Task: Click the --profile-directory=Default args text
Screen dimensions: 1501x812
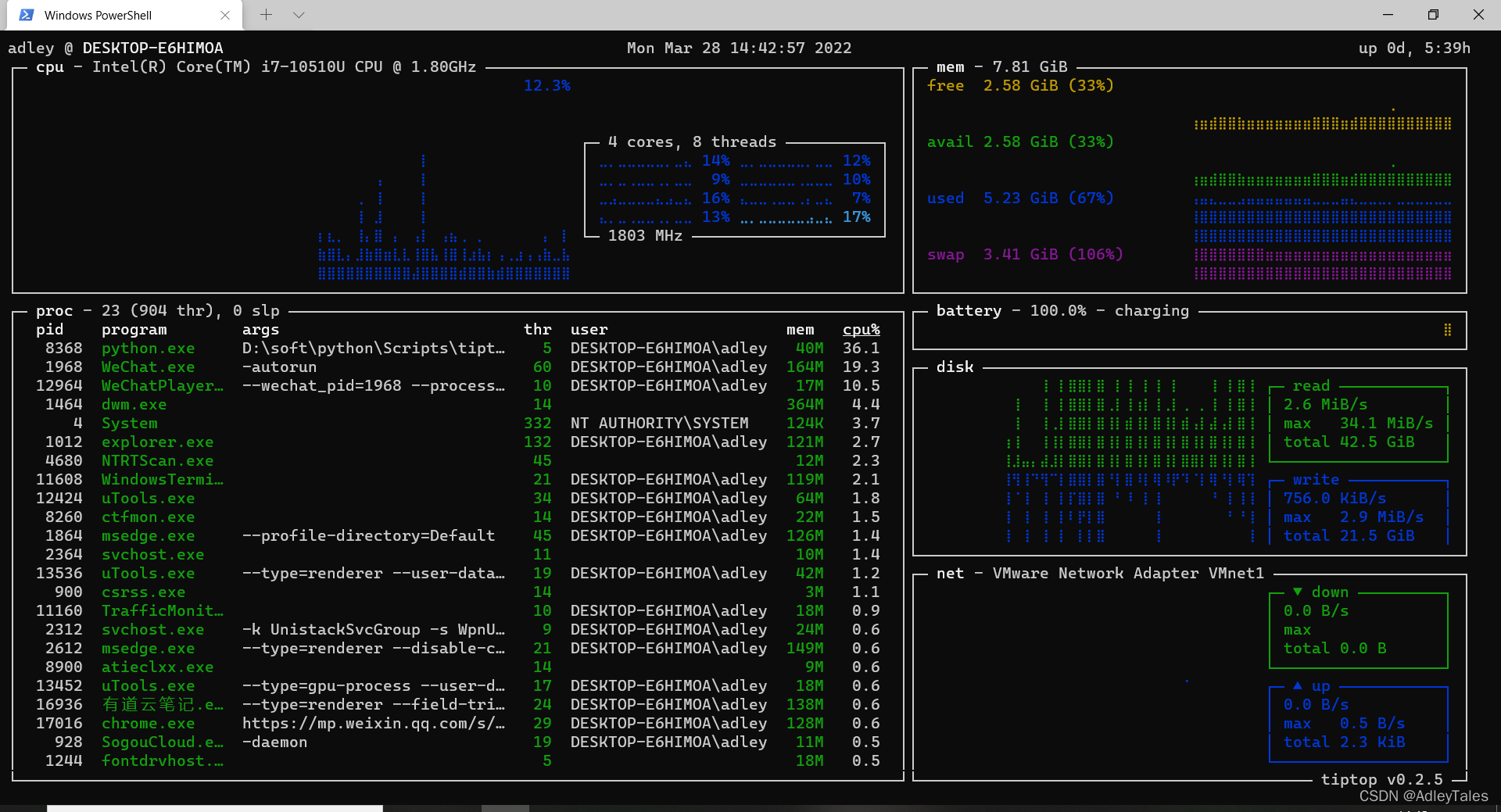Action: (x=369, y=536)
